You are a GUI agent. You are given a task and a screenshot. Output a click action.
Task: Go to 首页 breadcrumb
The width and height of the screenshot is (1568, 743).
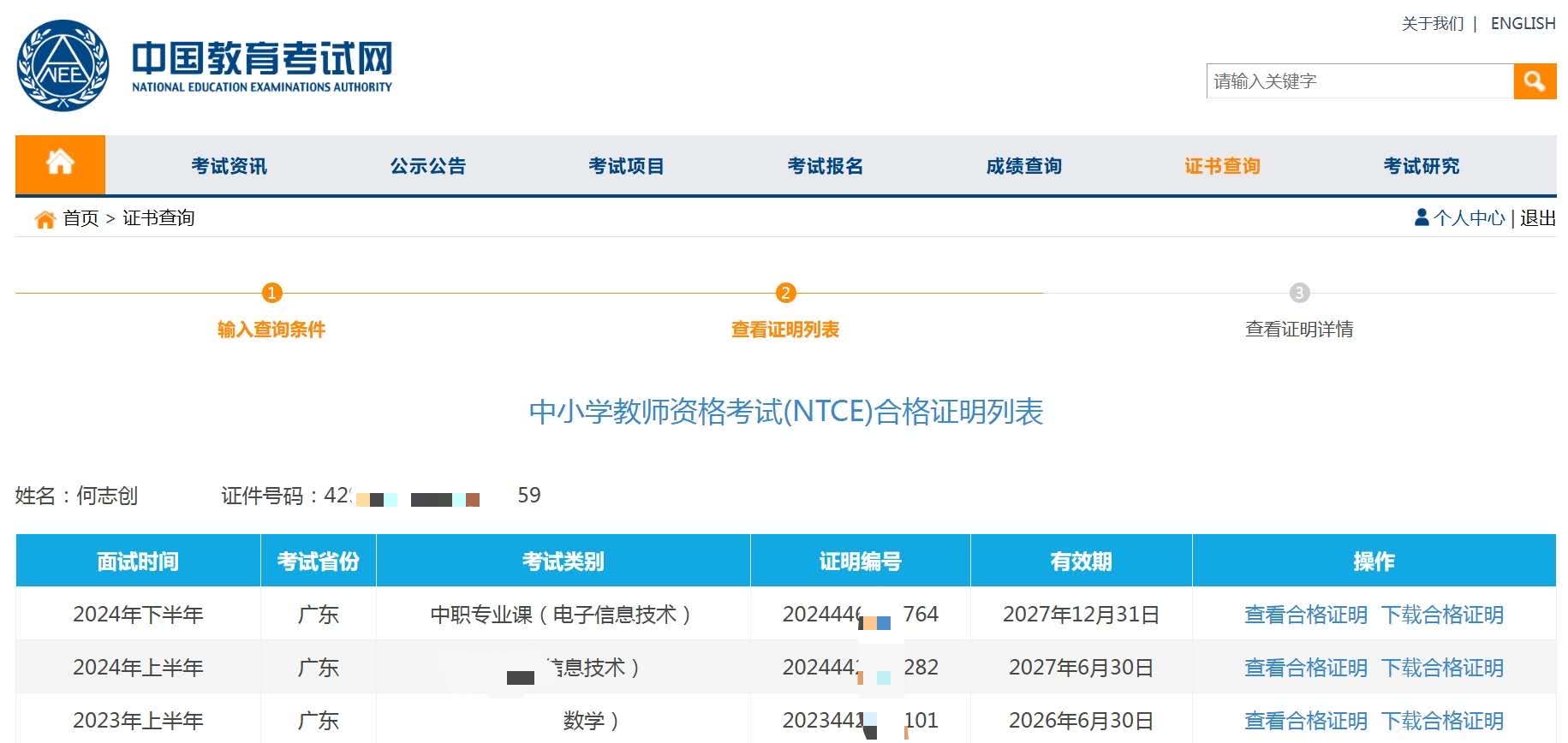81,218
